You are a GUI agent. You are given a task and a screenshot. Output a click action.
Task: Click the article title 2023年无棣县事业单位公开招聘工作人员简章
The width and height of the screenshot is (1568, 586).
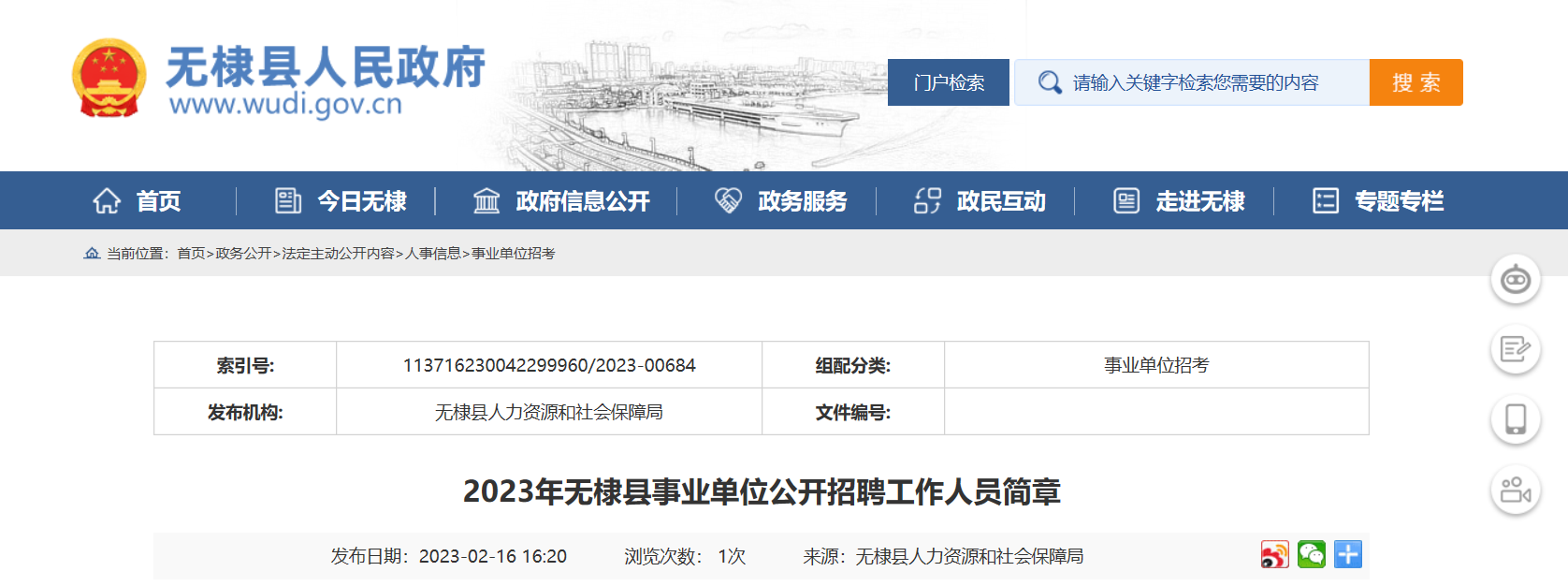(762, 491)
